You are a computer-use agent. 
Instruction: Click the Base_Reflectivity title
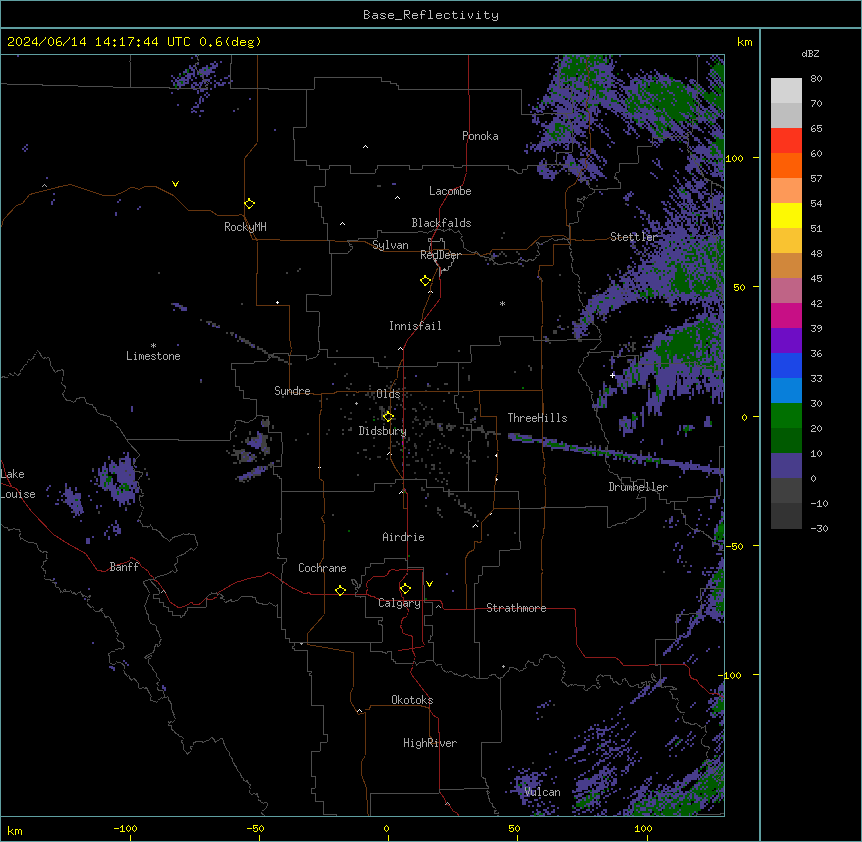(431, 15)
